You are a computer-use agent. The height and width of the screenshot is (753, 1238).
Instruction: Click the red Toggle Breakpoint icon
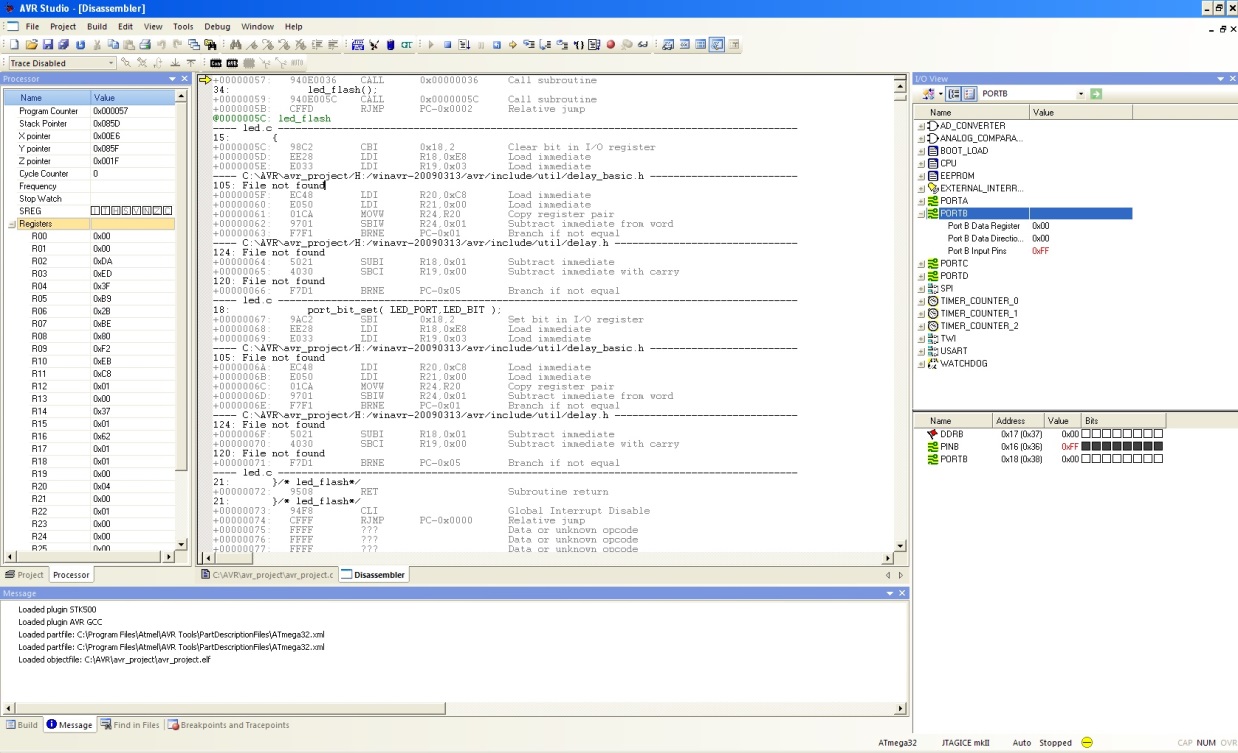pyautogui.click(x=610, y=45)
